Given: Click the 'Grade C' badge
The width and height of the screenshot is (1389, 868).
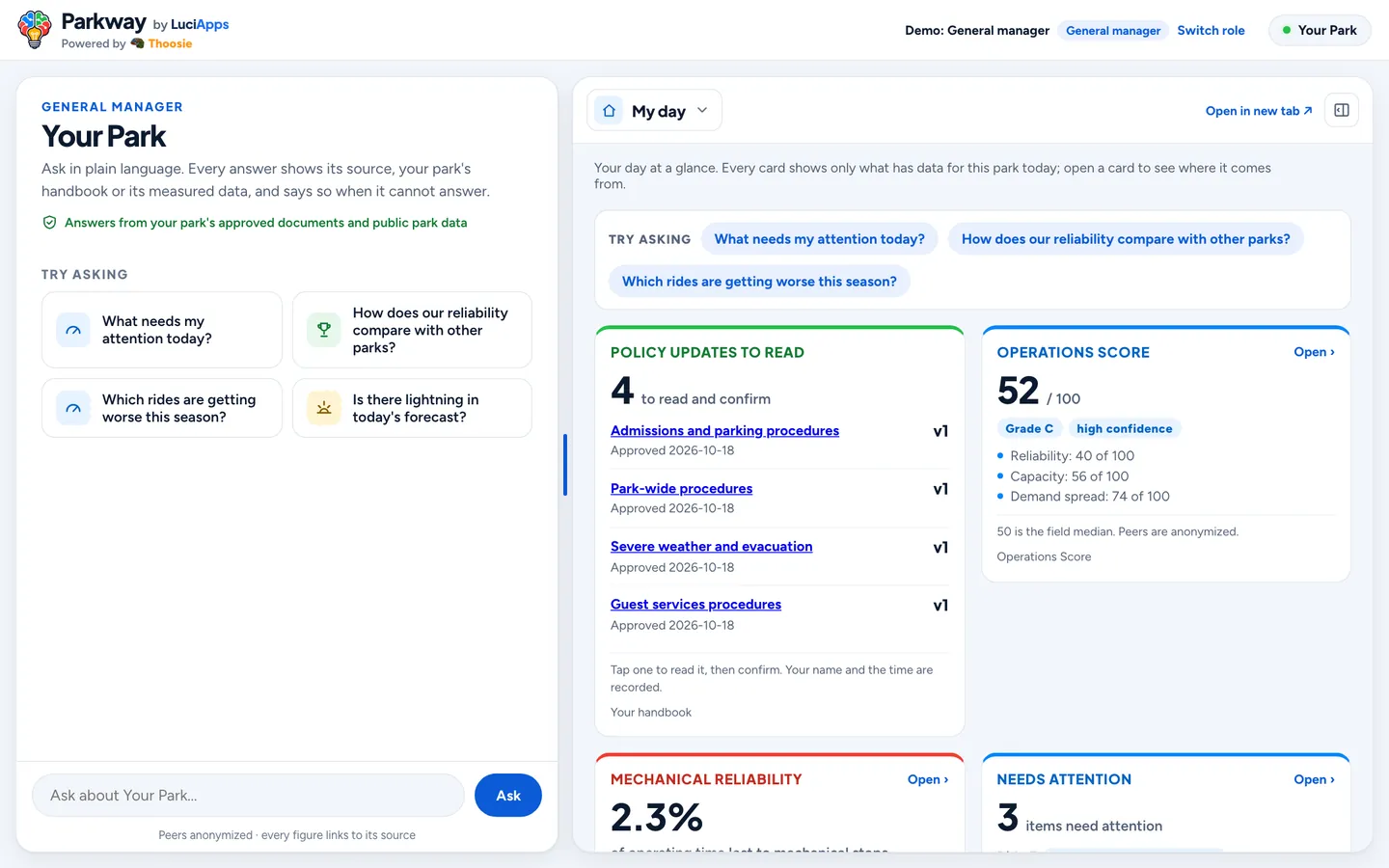Looking at the screenshot, I should point(1029,428).
